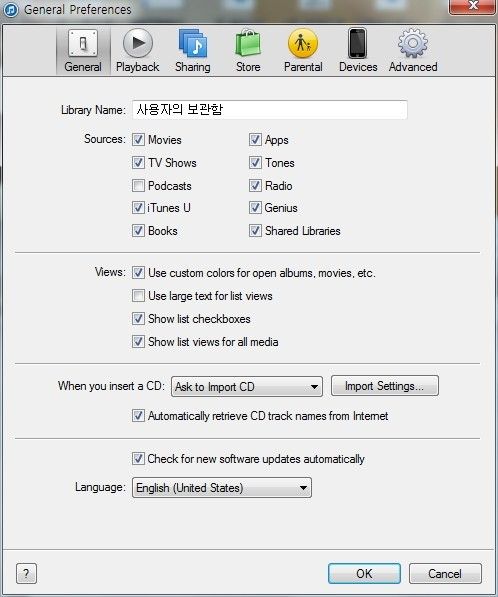Screen dimensions: 498x597
Task: Click the iTunes icon in the title bar
Action: [x=10, y=9]
